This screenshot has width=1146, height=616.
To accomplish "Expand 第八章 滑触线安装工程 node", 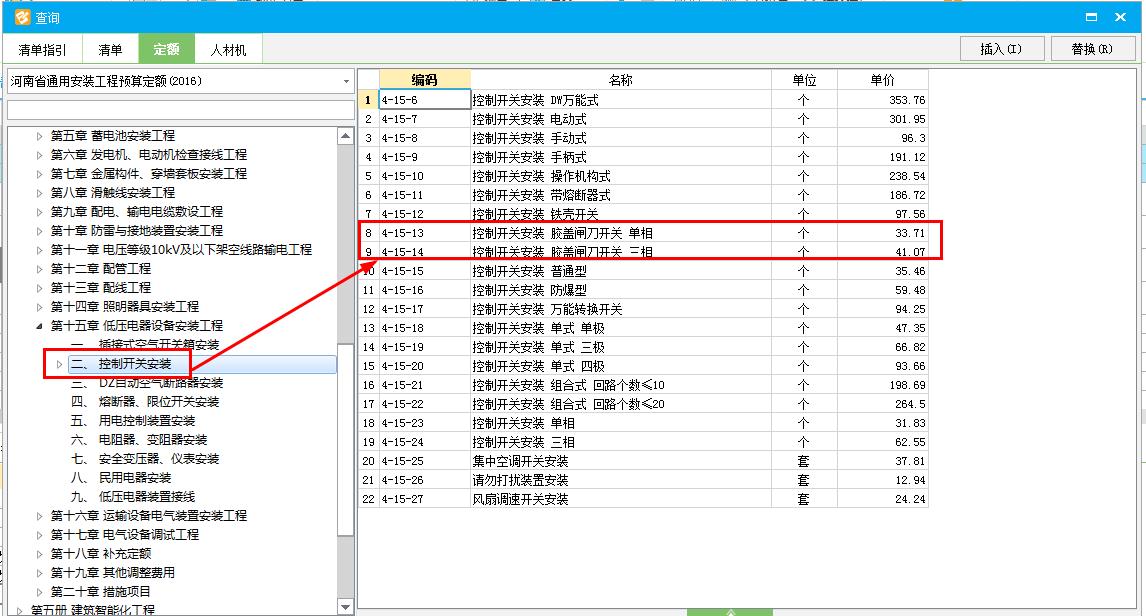I will (39, 193).
